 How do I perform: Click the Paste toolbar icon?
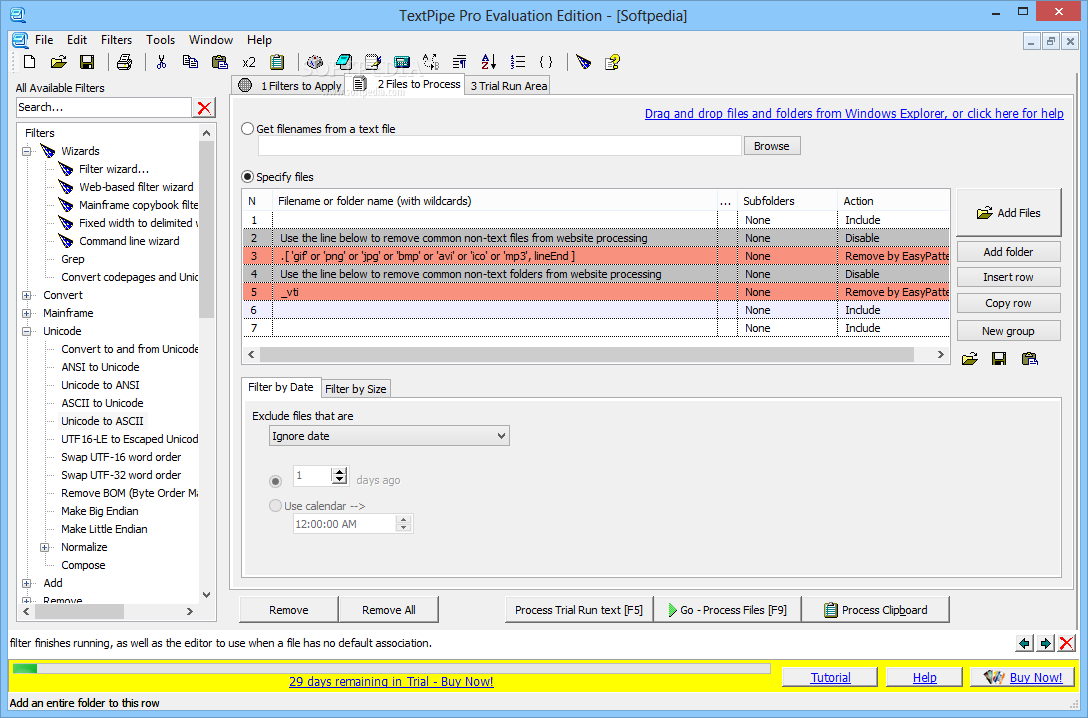click(x=219, y=62)
